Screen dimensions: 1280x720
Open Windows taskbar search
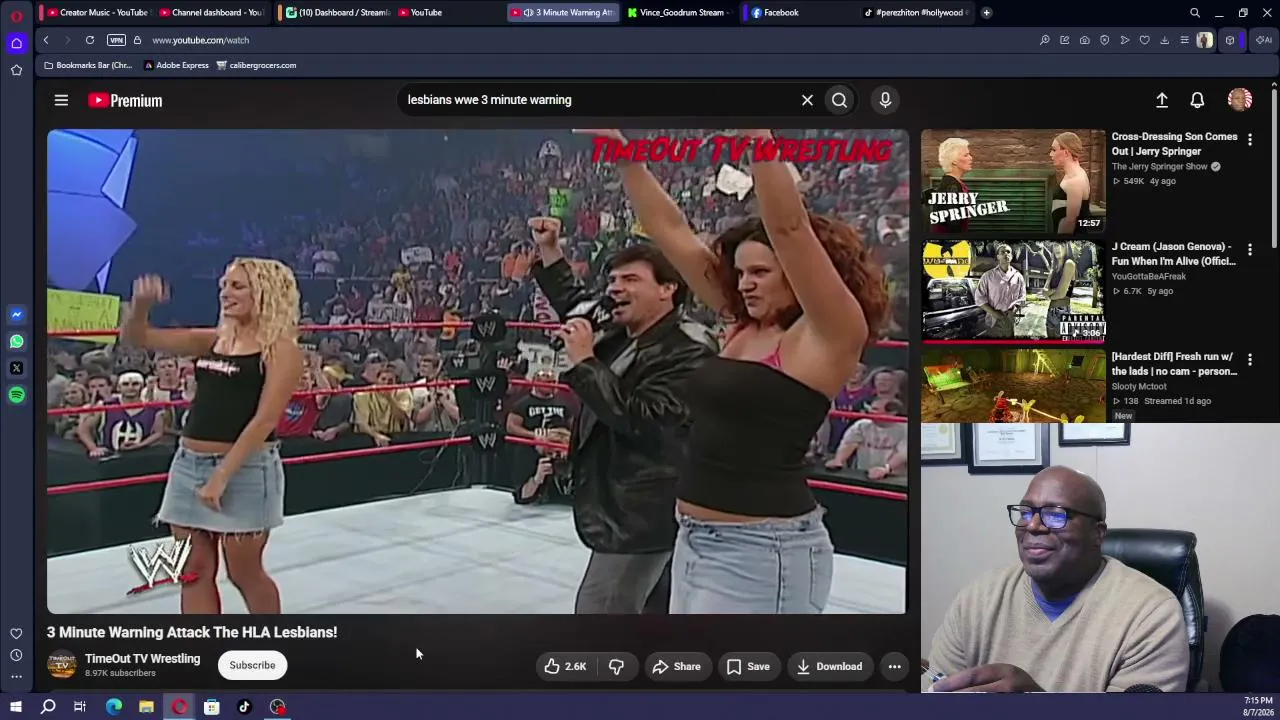pyautogui.click(x=48, y=707)
